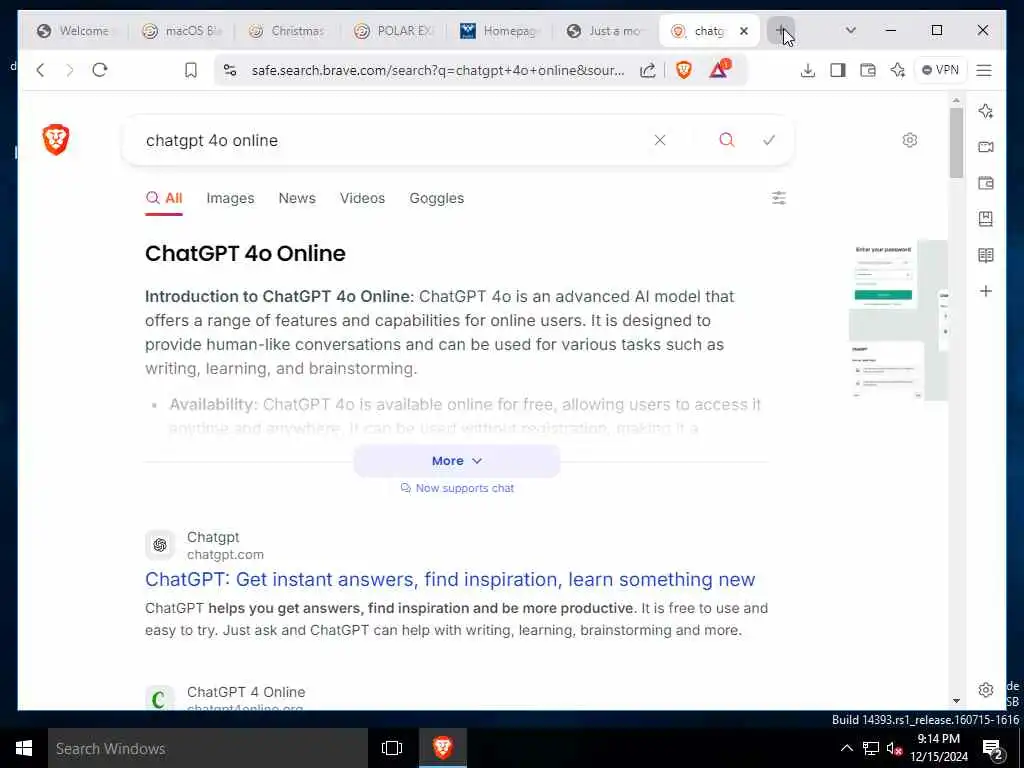The width and height of the screenshot is (1024, 768).
Task: Select the Images search category
Action: pos(230,198)
